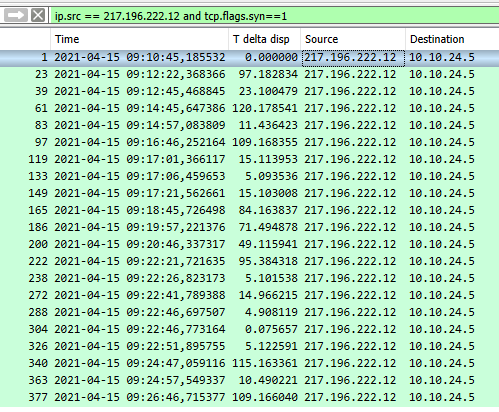Click delta value 10.490221
Viewport: 499px width, 412px height.
pyautogui.click(x=268, y=380)
